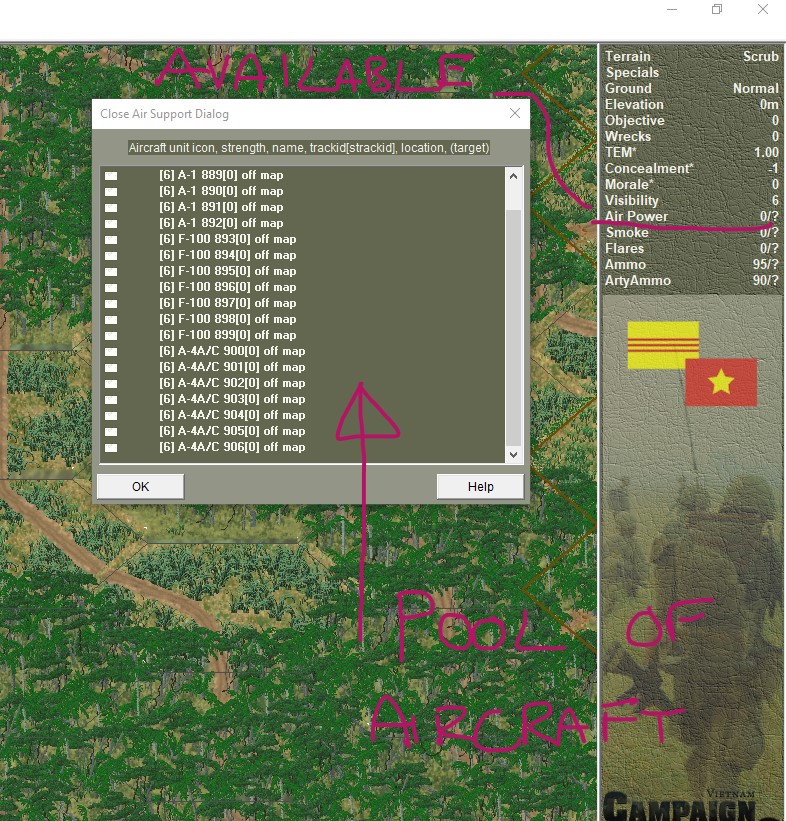This screenshot has width=786, height=821.
Task: Click text '[6] F-100 898[0] off map'
Action: tap(228, 319)
